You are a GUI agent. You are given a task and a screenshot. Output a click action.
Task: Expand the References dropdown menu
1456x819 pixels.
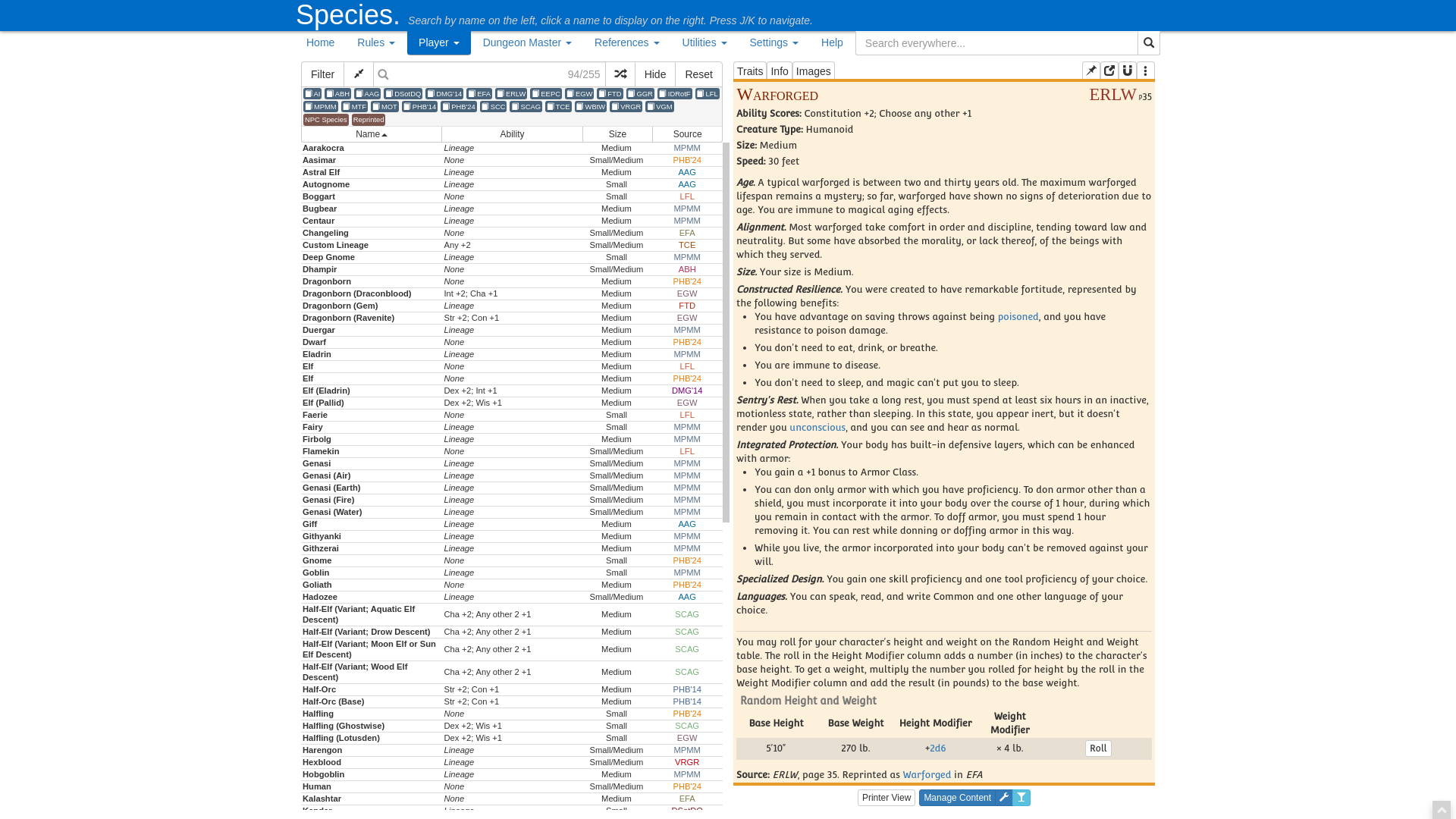[x=627, y=42]
